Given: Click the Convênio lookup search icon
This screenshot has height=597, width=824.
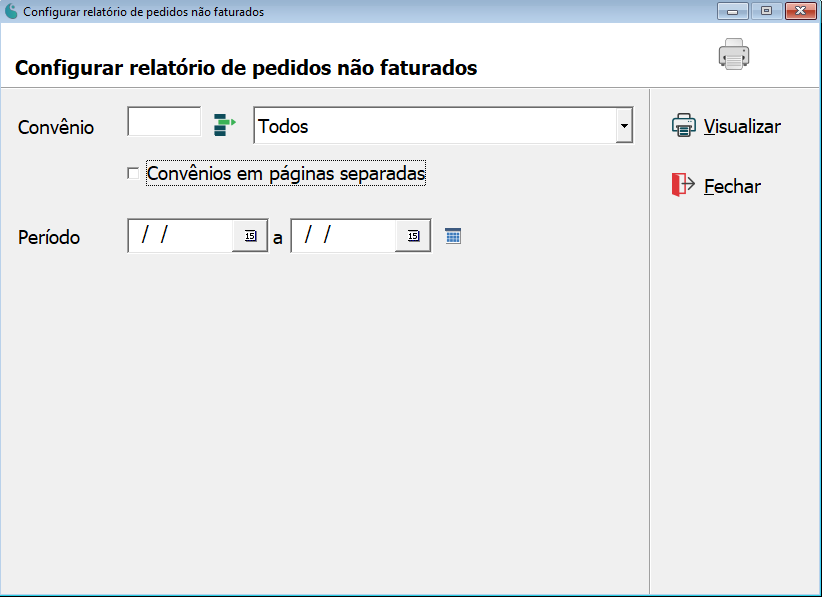Looking at the screenshot, I should (225, 125).
